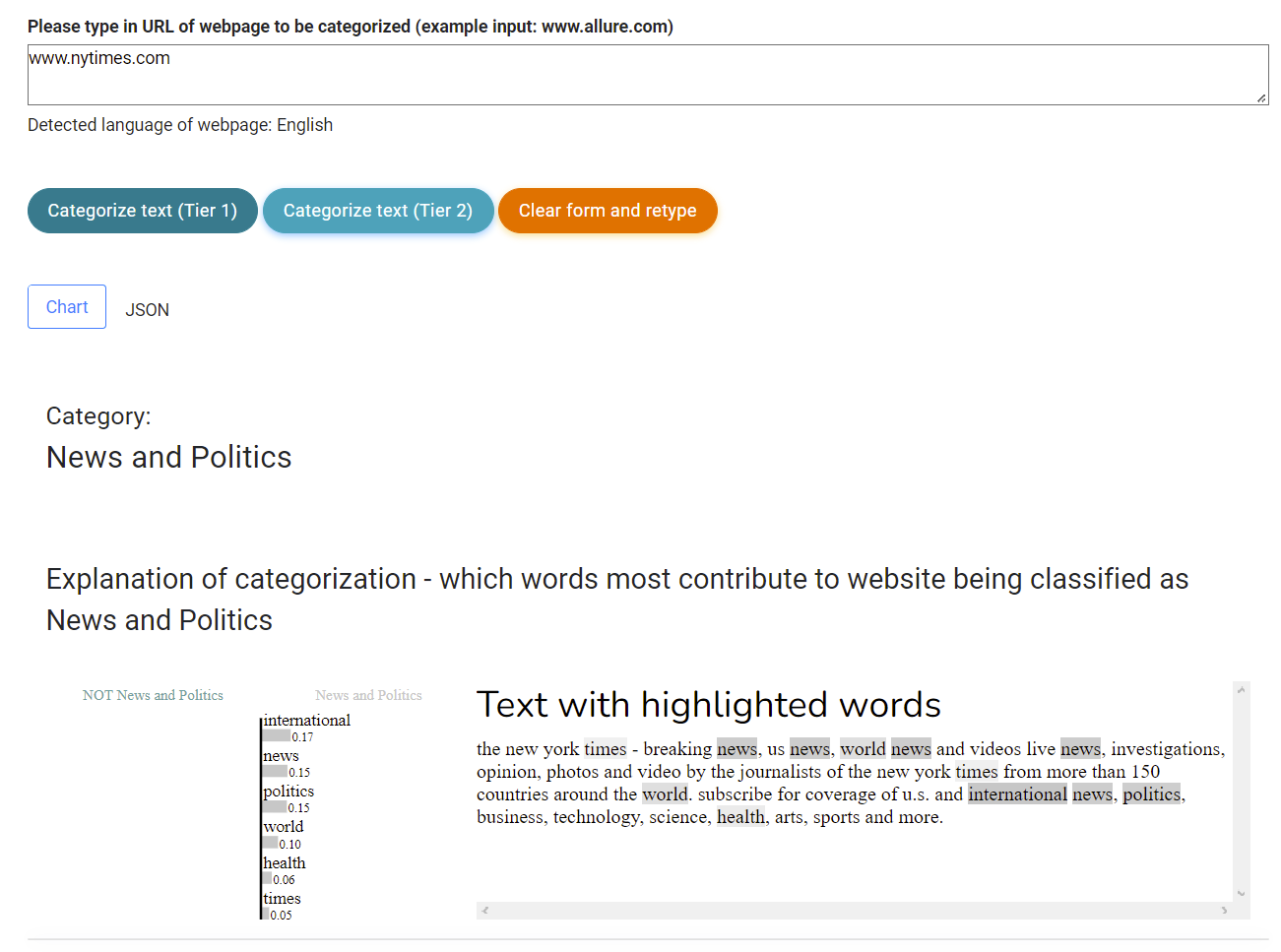Switch to the JSON tab
The width and height of the screenshot is (1281, 952).
[x=148, y=310]
